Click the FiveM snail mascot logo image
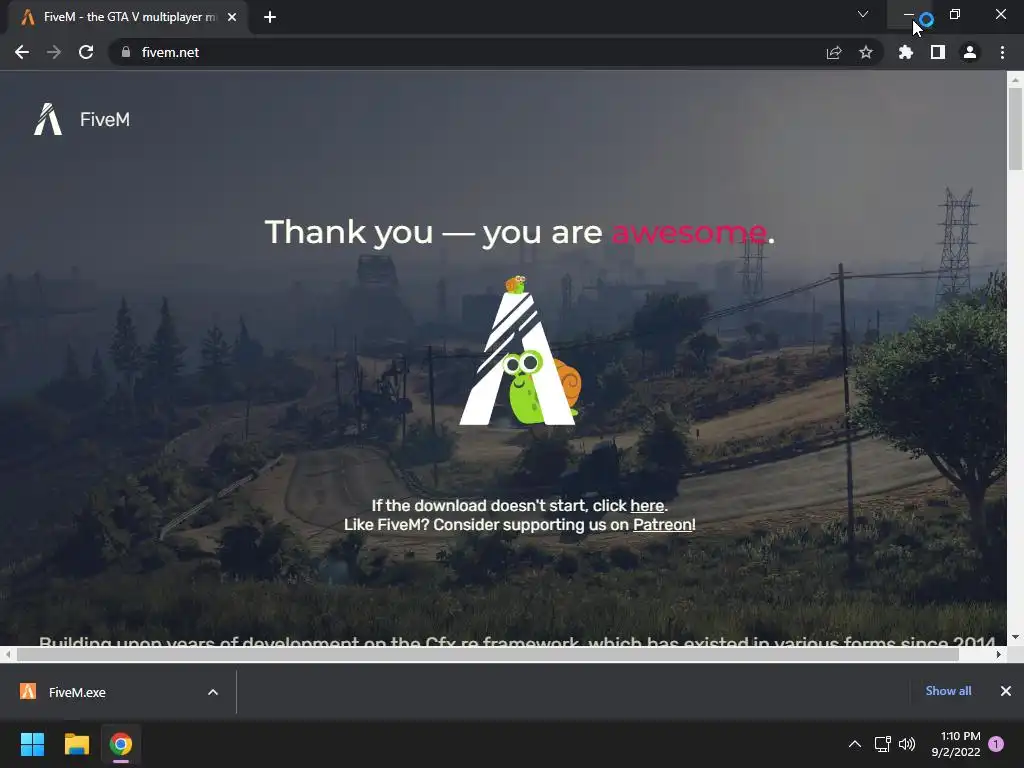The width and height of the screenshot is (1024, 768). click(520, 351)
